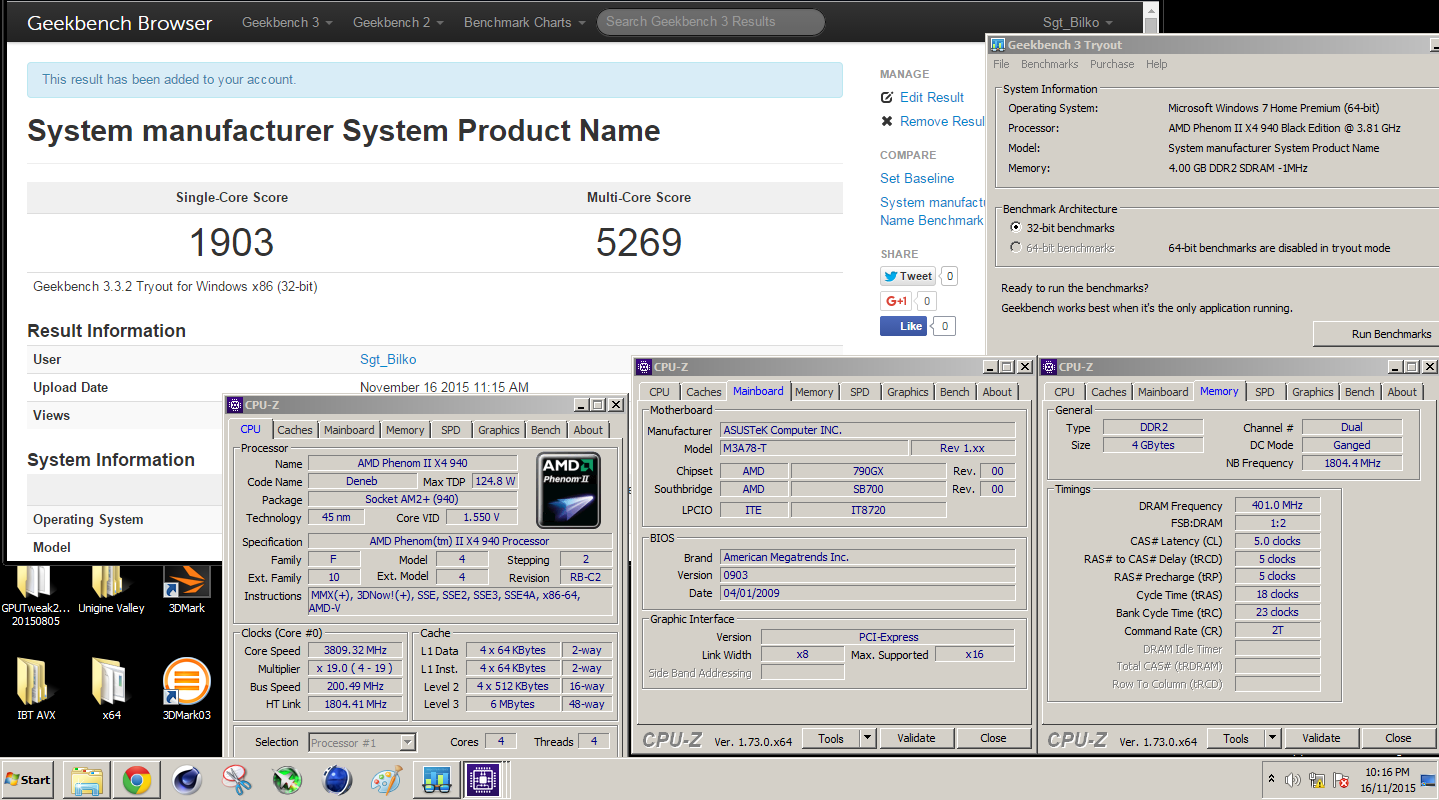The height and width of the screenshot is (800, 1439).
Task: Click the Edit Result pencil icon
Action: click(x=886, y=97)
